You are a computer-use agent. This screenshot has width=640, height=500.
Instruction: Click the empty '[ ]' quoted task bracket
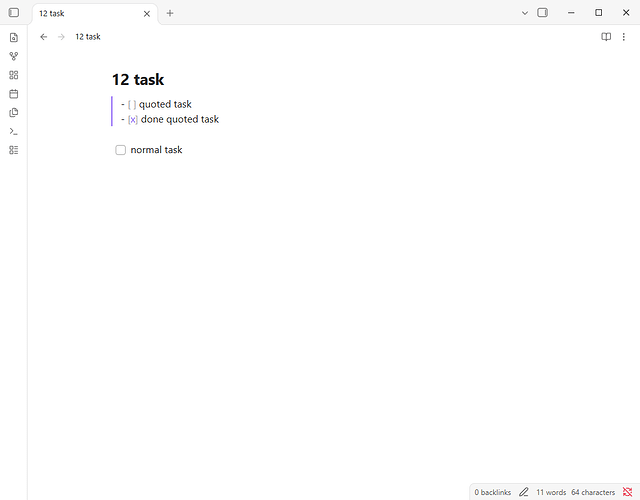pos(132,105)
